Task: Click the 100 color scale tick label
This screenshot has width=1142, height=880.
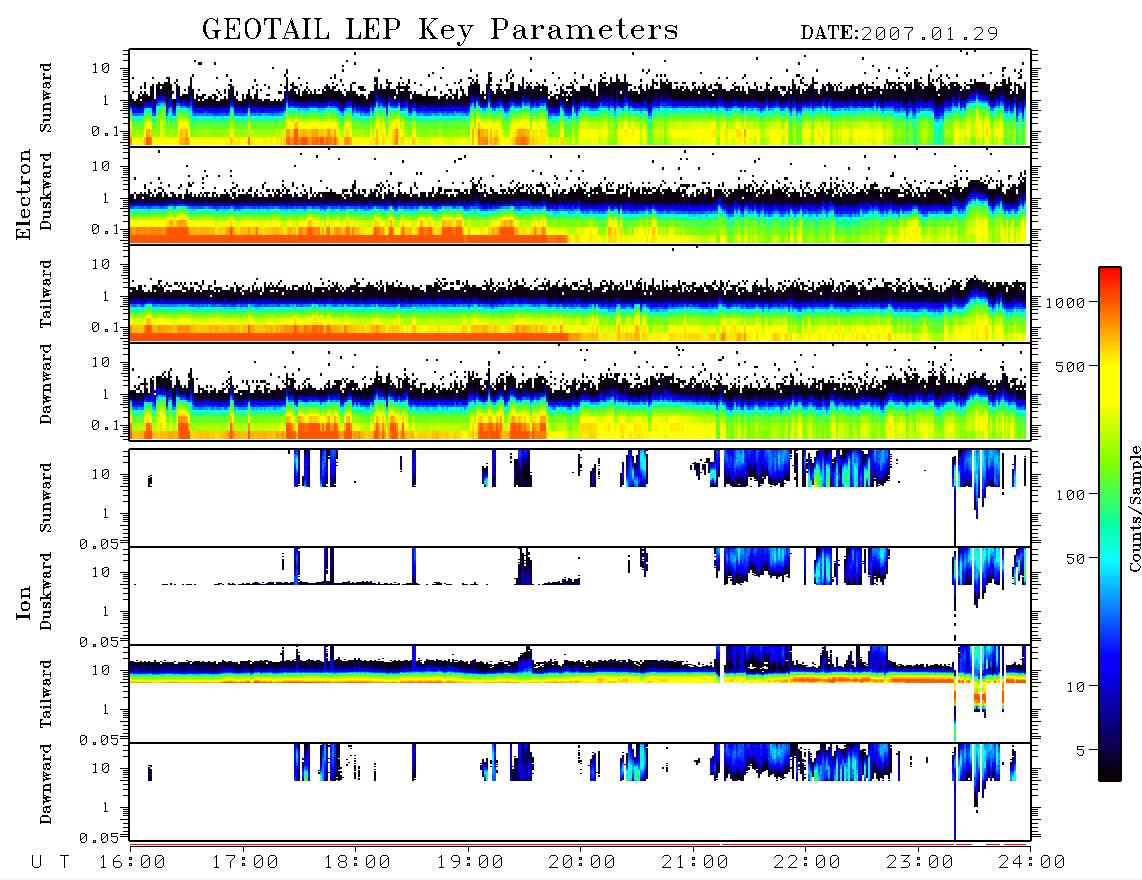Action: click(1071, 495)
